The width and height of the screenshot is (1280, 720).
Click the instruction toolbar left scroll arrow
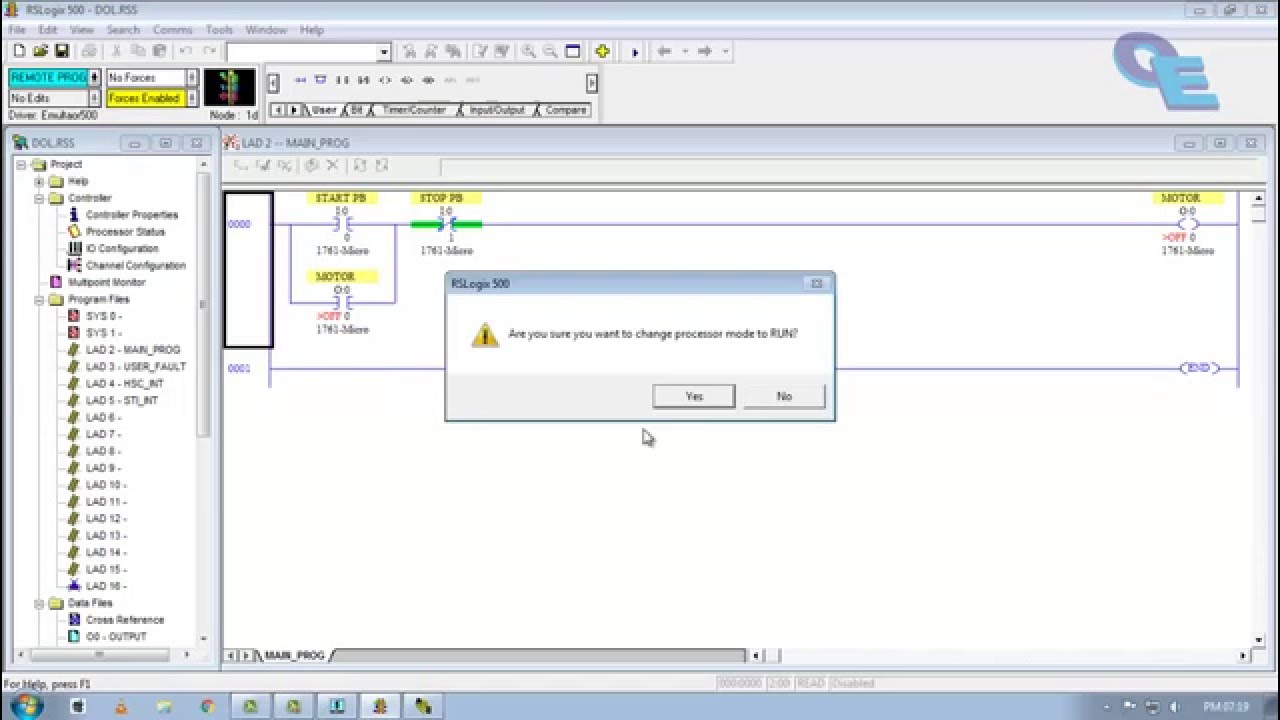pos(274,84)
